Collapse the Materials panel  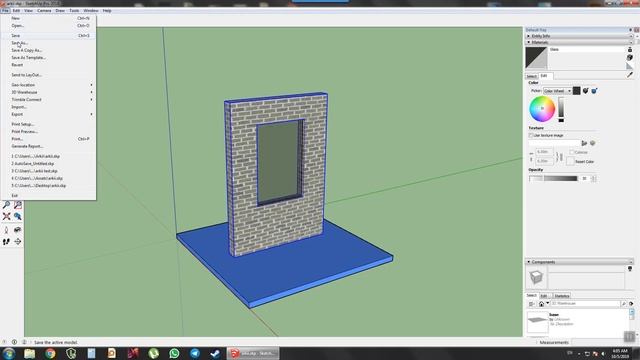pyautogui.click(x=529, y=42)
